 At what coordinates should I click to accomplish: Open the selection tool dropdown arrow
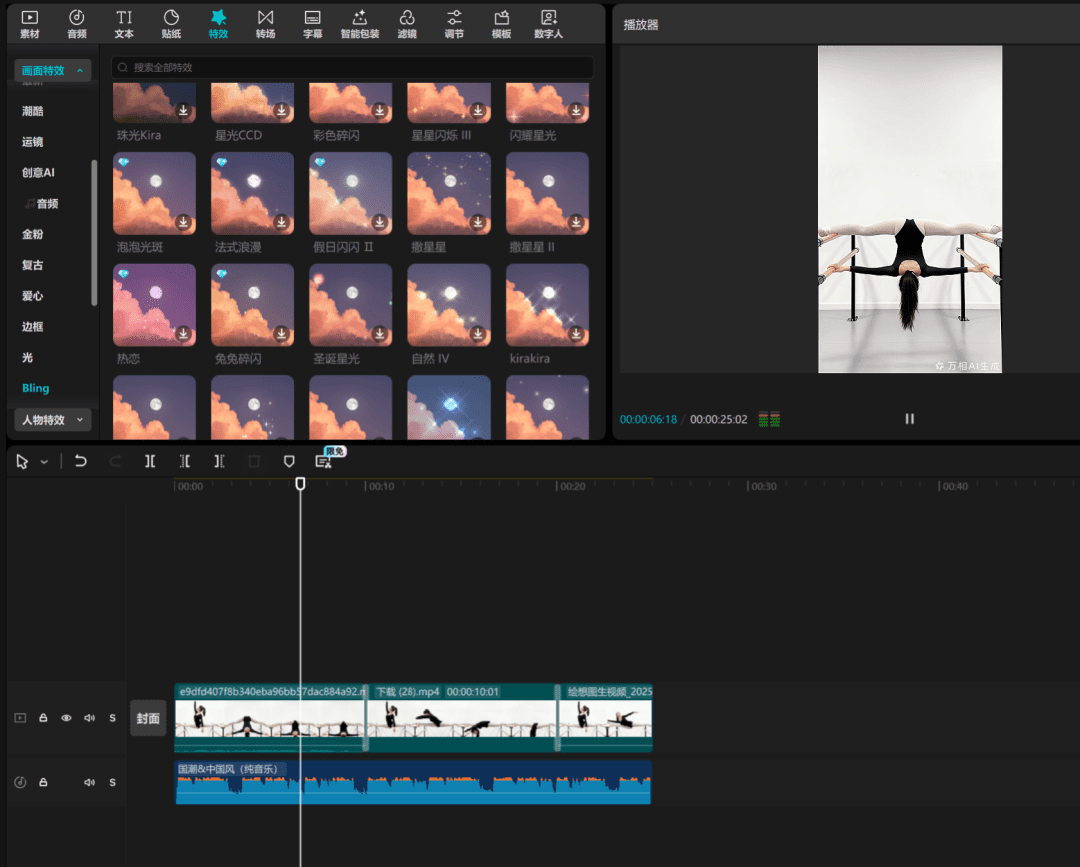44,462
